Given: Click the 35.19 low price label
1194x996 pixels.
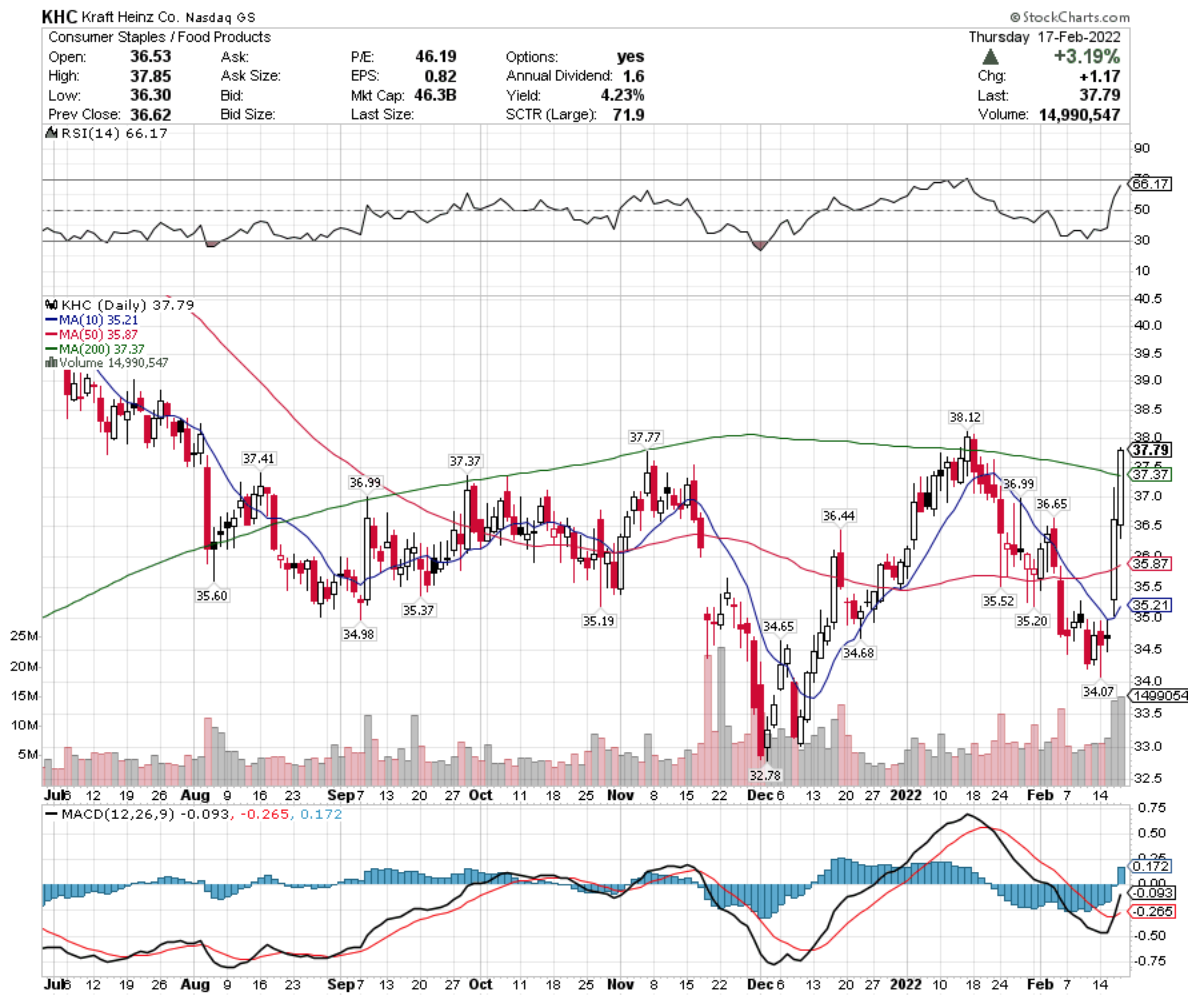Looking at the screenshot, I should pos(599,621).
